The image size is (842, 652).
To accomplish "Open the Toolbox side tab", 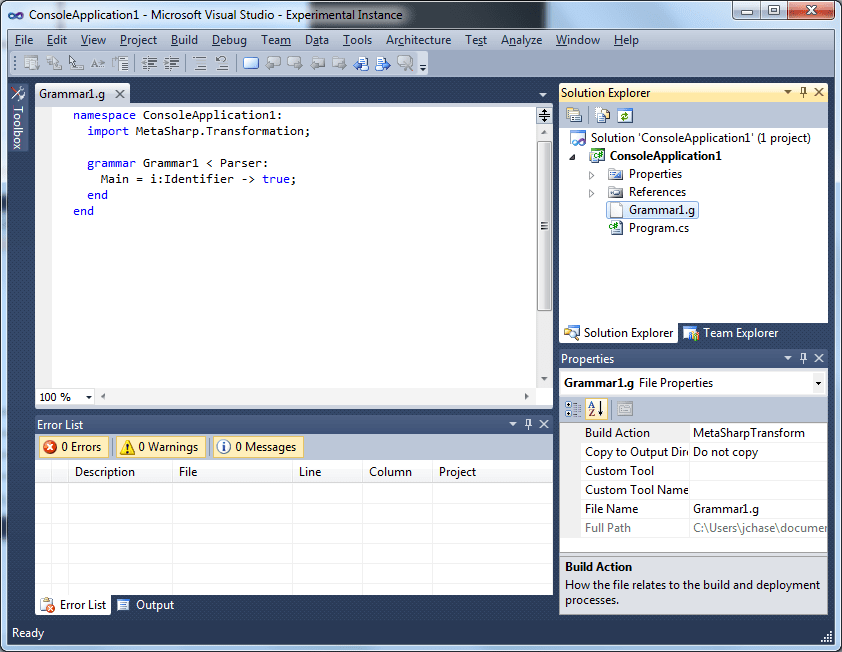I will tap(18, 118).
